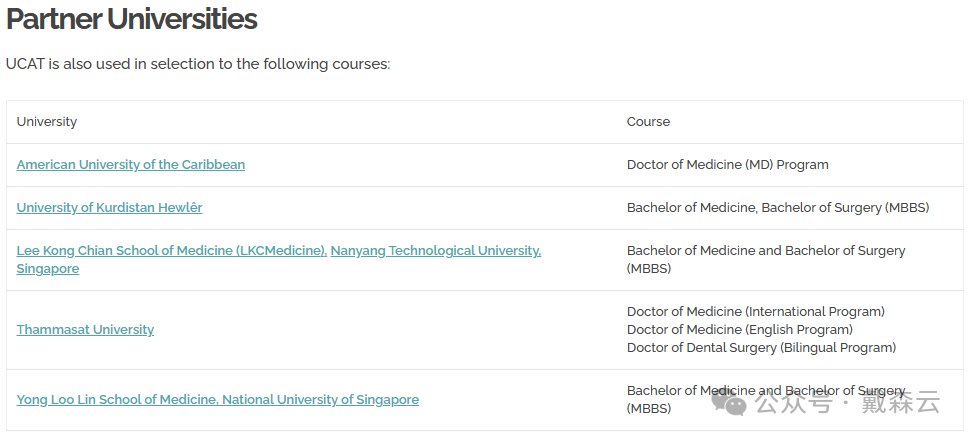Select the University column header

point(47,121)
